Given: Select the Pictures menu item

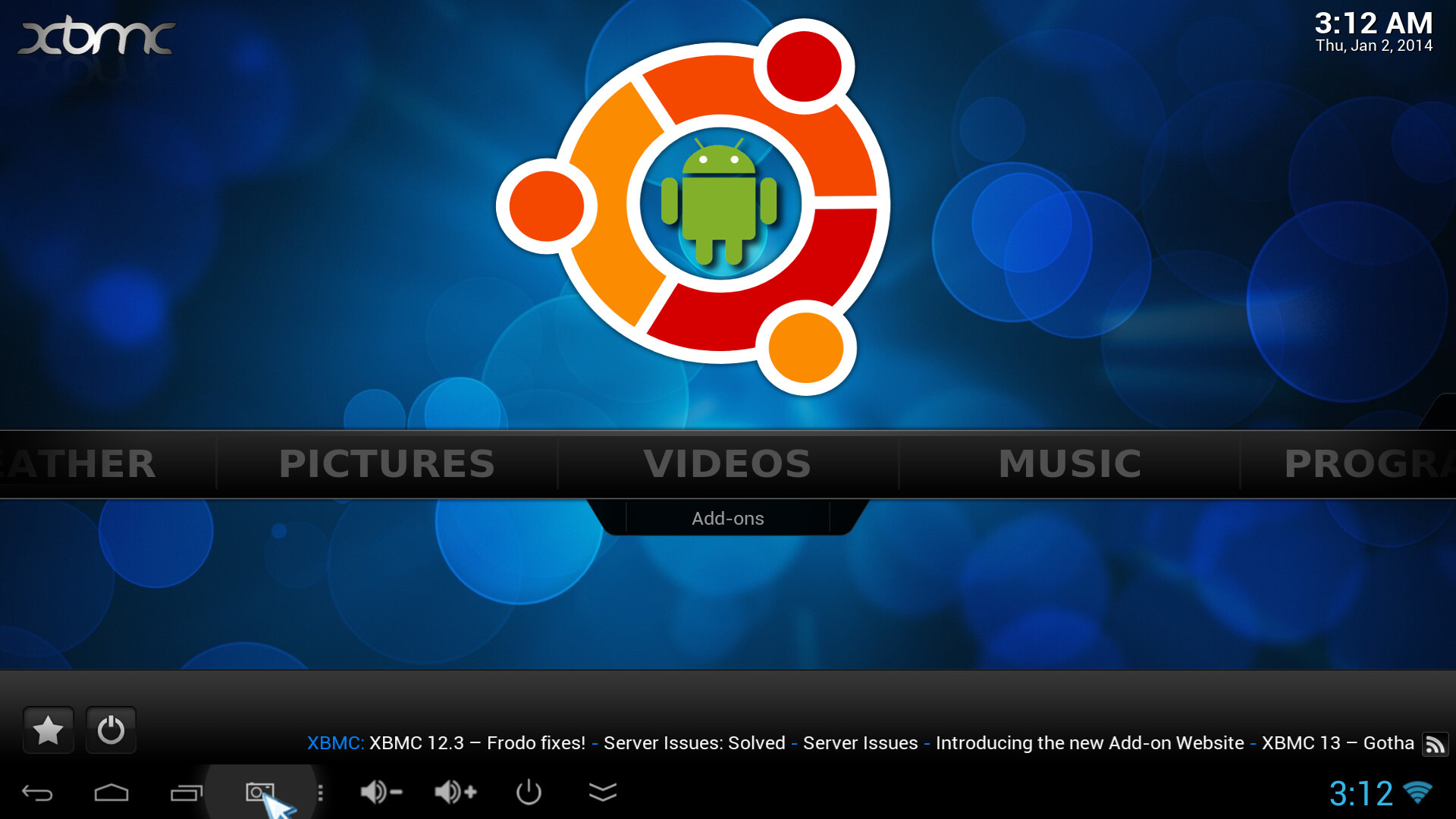Looking at the screenshot, I should click(x=387, y=463).
